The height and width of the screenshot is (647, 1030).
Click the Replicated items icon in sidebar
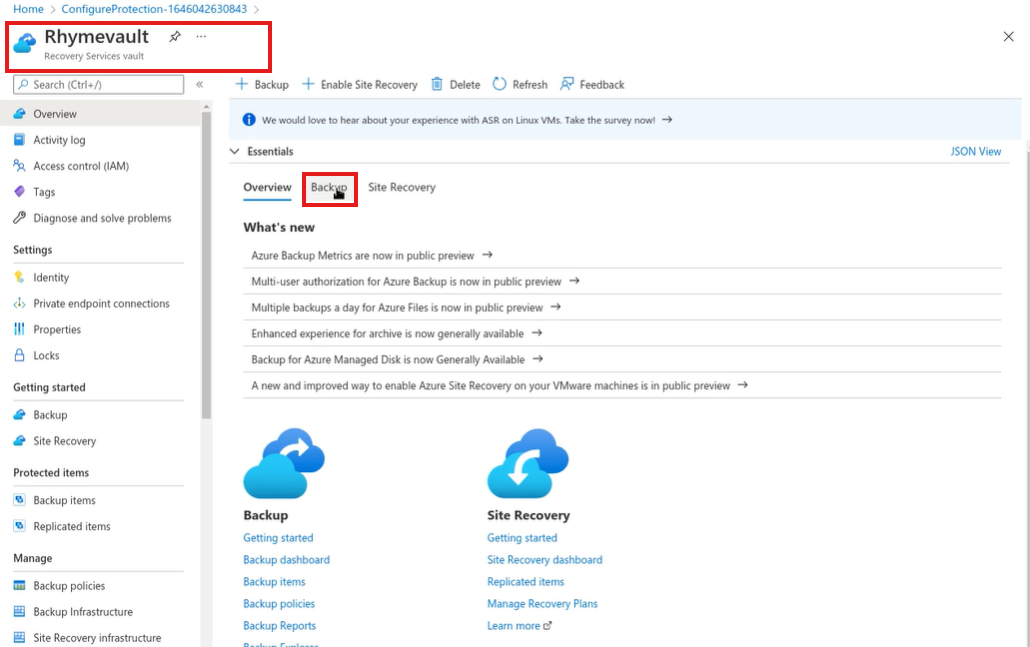pos(20,526)
